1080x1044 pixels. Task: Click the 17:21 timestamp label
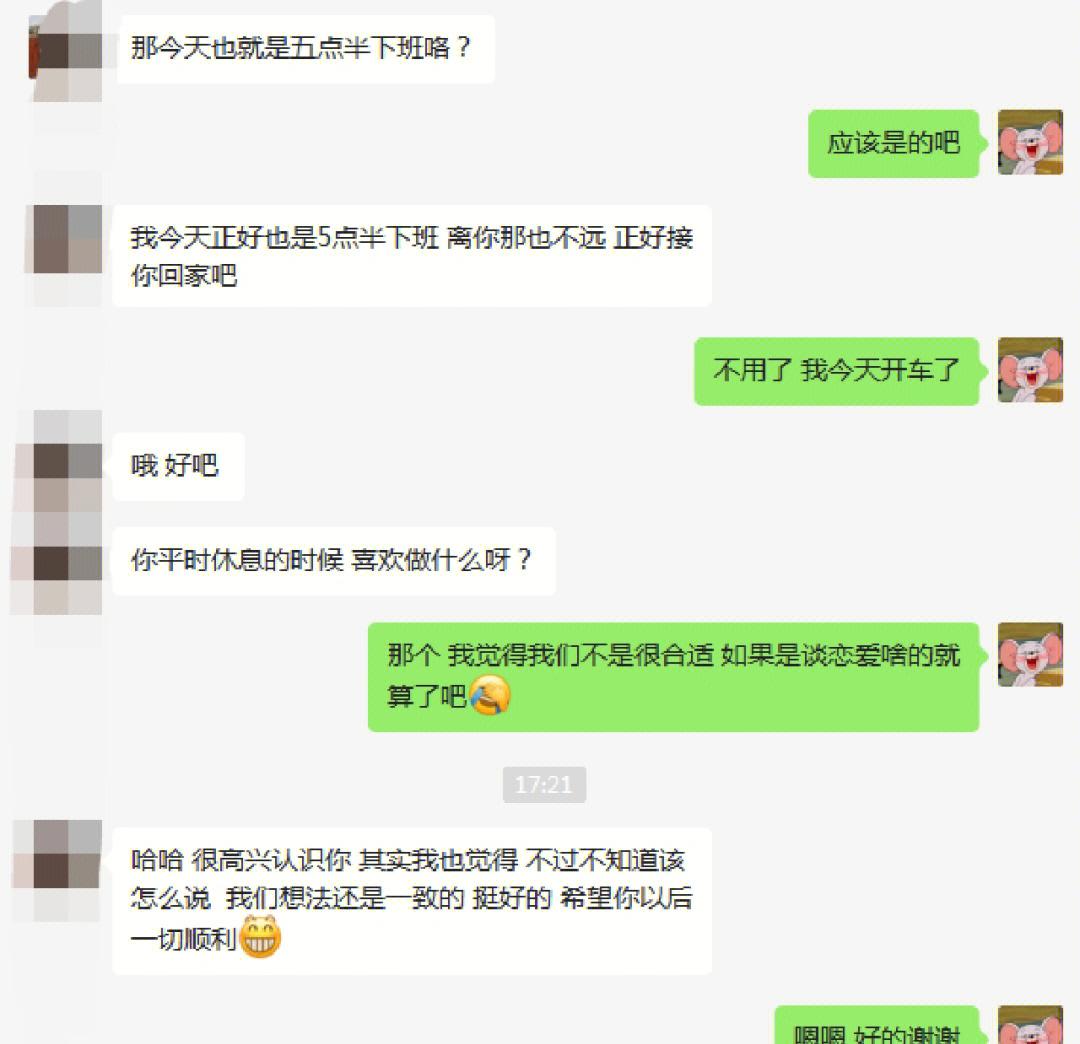544,784
